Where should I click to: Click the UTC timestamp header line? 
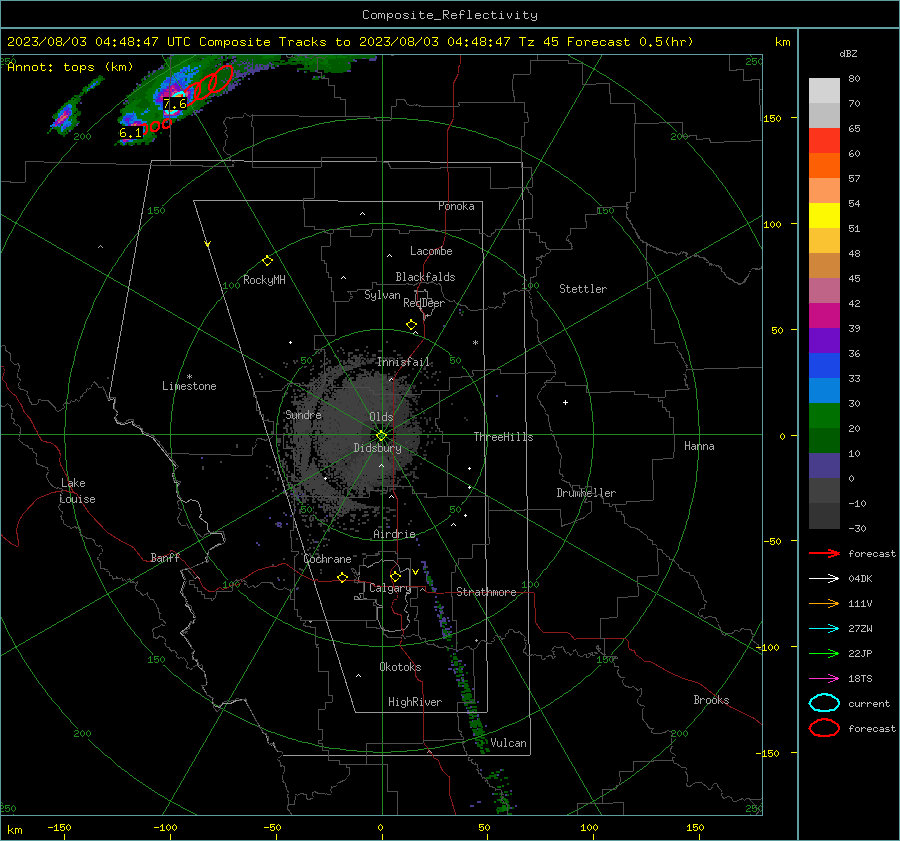coord(350,42)
